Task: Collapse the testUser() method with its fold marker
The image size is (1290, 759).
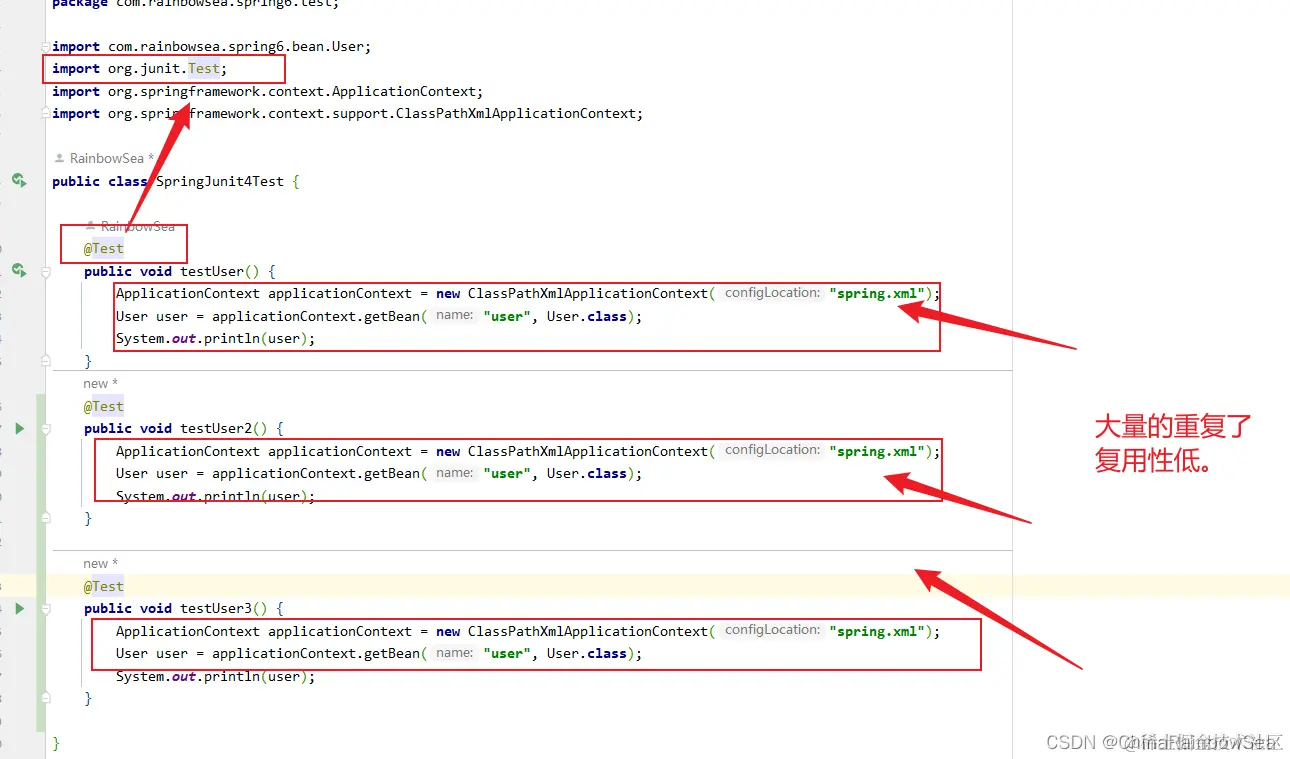Action: (46, 271)
